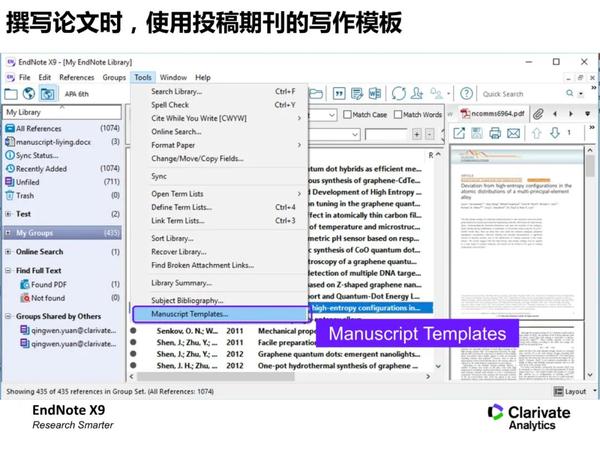
Task: Click the My Library header field
Action: click(62, 112)
